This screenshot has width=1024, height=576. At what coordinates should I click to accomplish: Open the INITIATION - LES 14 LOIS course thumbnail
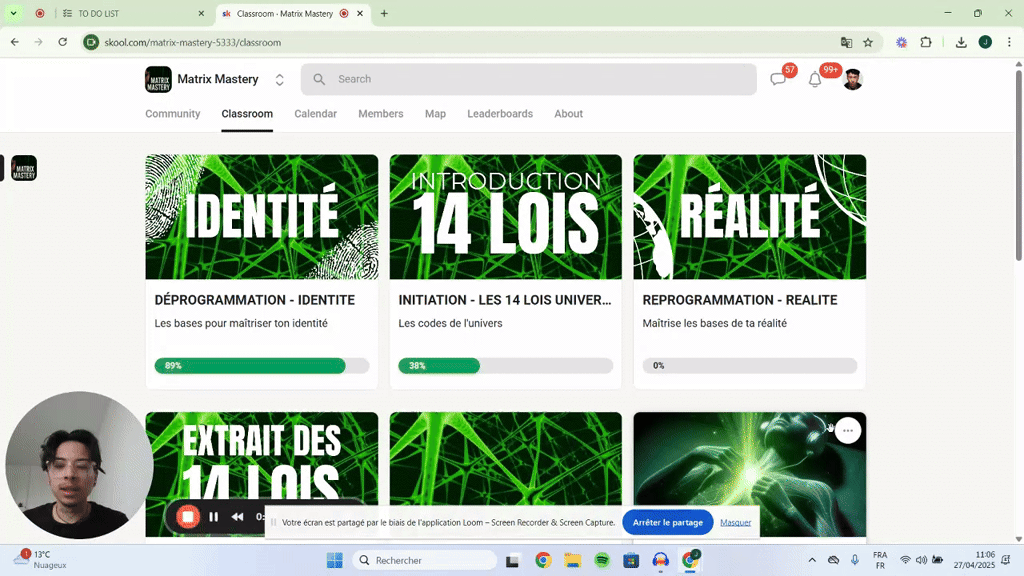point(505,216)
